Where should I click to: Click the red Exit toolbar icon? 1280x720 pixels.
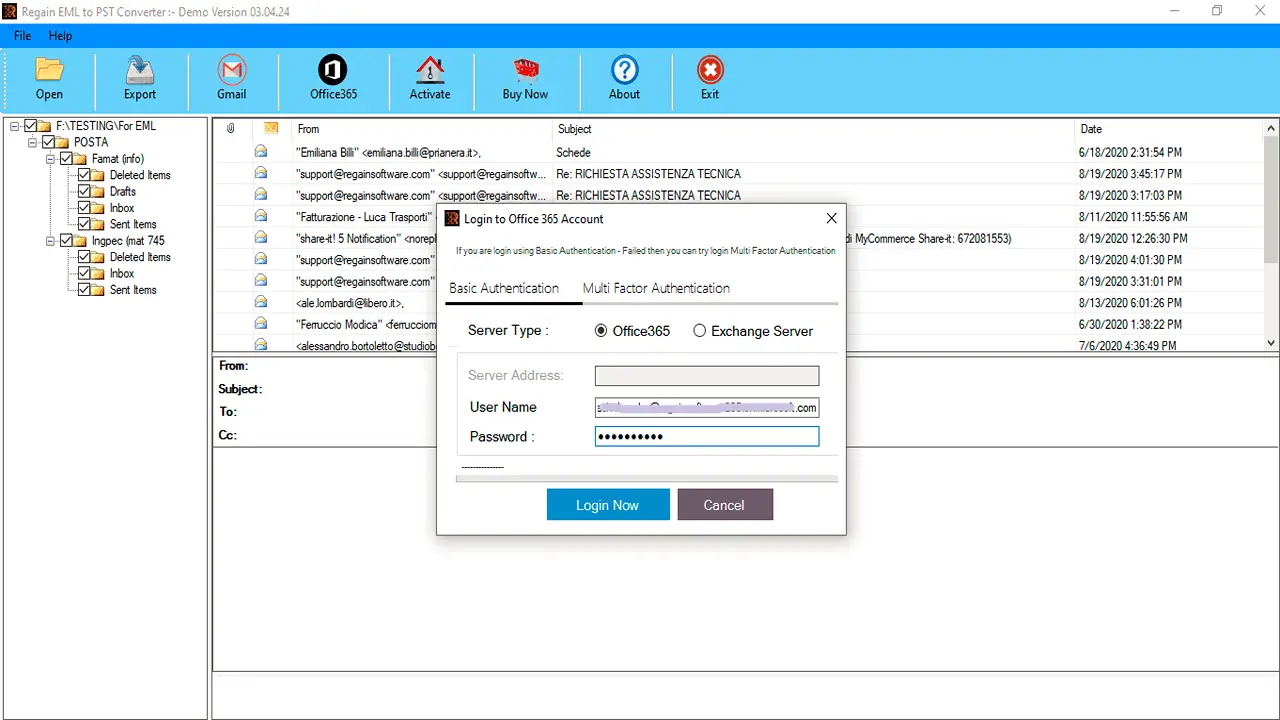[x=710, y=78]
